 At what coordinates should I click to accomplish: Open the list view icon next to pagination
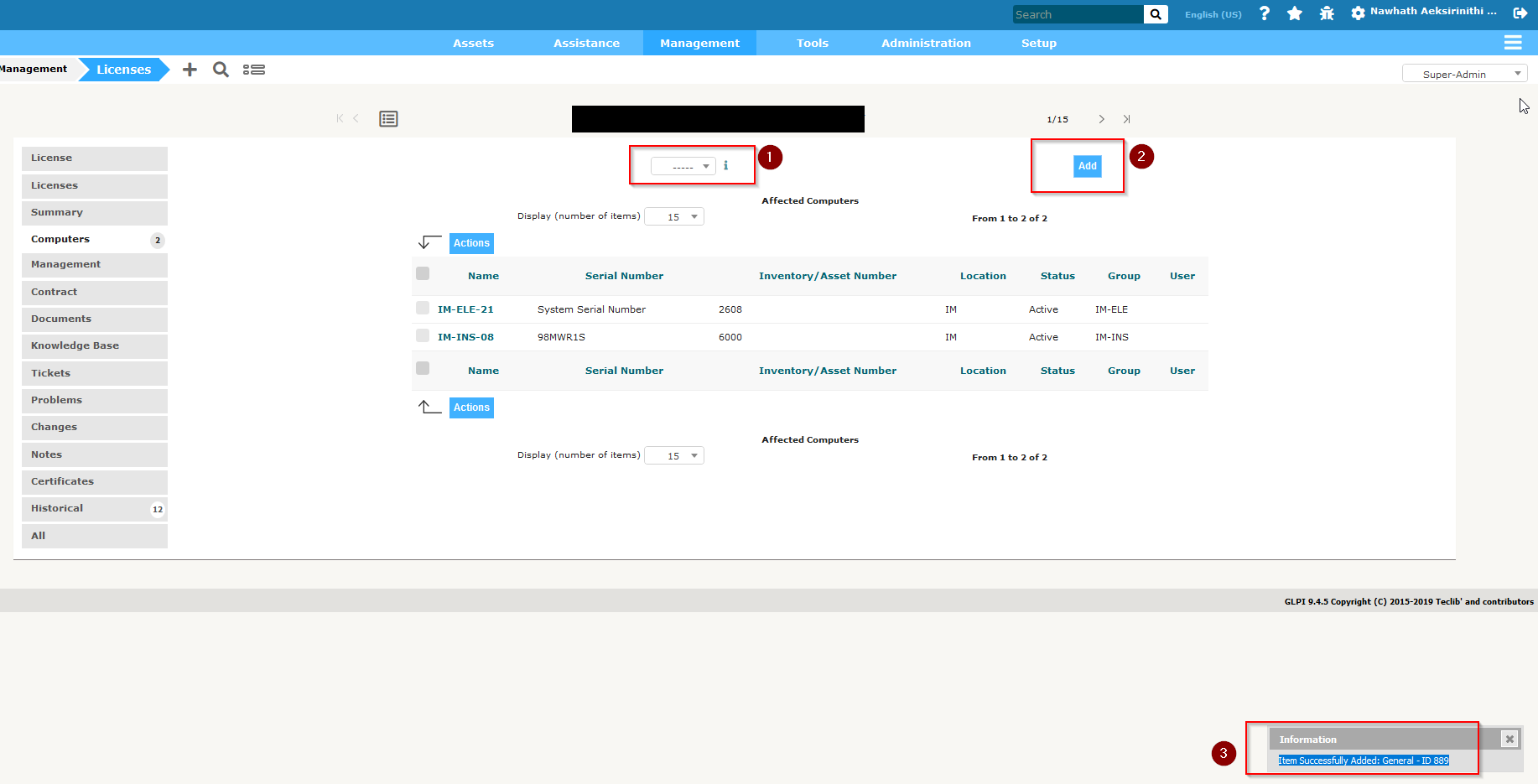[388, 118]
